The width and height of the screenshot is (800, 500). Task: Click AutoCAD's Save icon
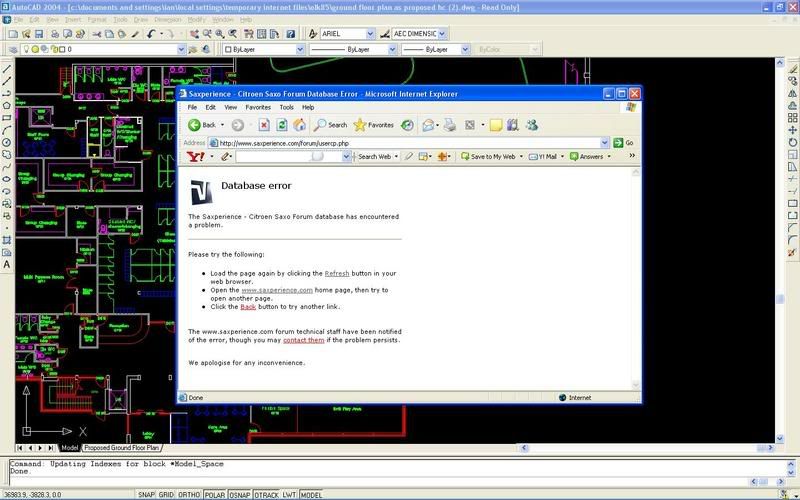tap(39, 34)
